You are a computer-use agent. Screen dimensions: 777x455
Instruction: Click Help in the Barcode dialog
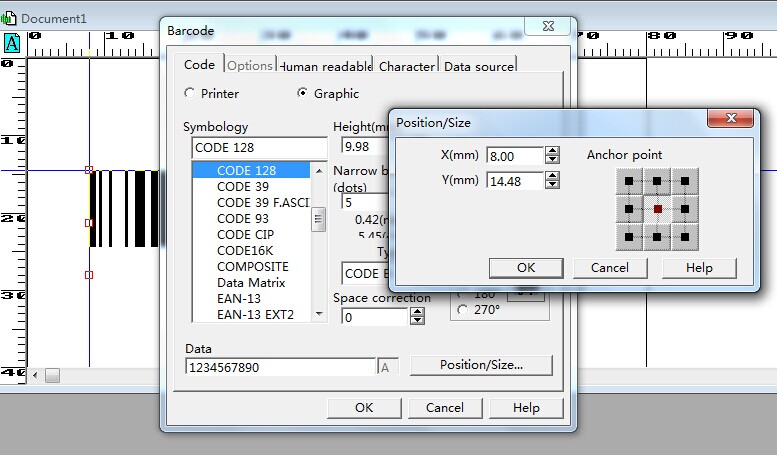pos(526,408)
